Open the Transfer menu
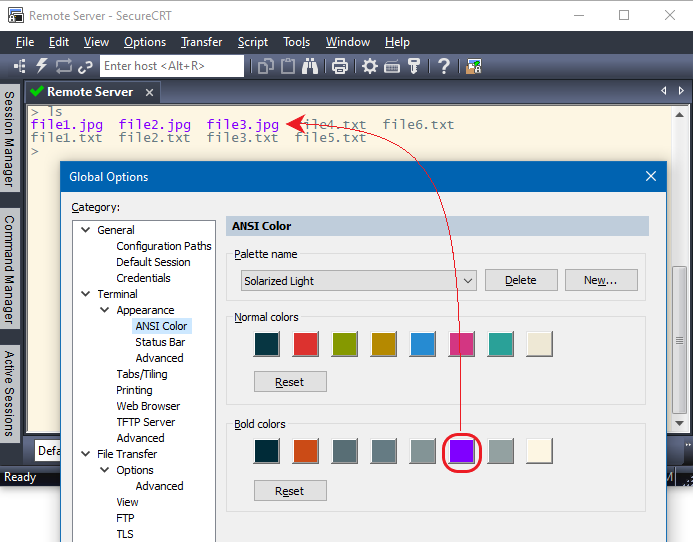Viewport: 693px width, 542px height. click(x=202, y=42)
